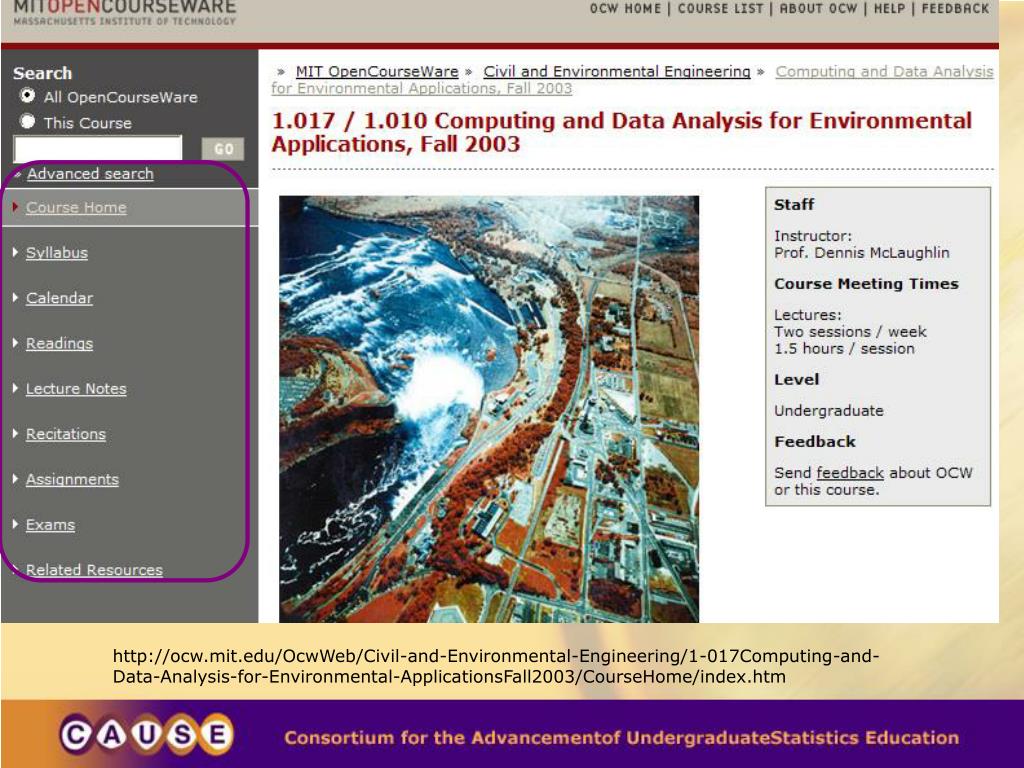The width and height of the screenshot is (1024, 768).
Task: Click Computing and Data Analysis breadcrumb link
Action: coord(884,71)
